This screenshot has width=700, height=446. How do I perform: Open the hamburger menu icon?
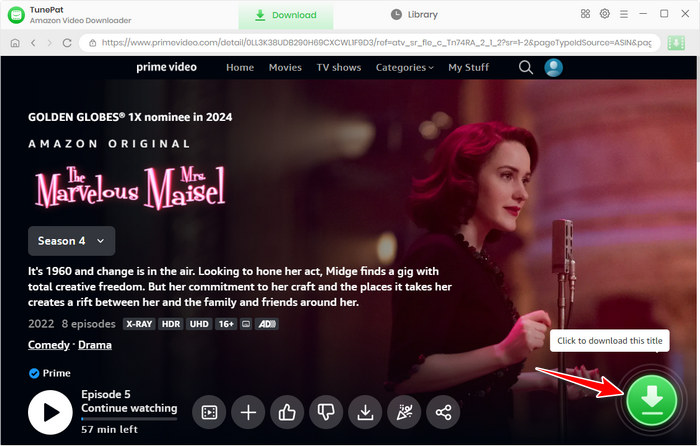click(x=624, y=14)
